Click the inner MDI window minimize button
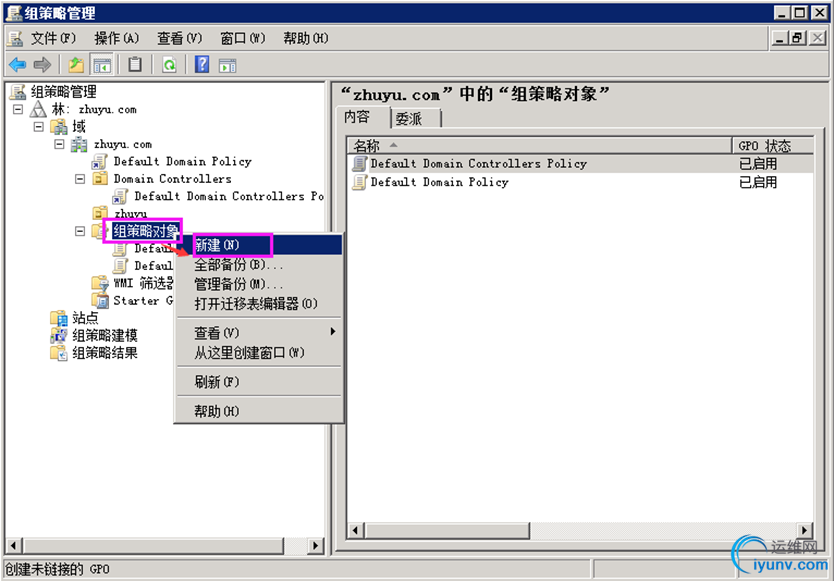This screenshot has width=834, height=581. [780, 38]
